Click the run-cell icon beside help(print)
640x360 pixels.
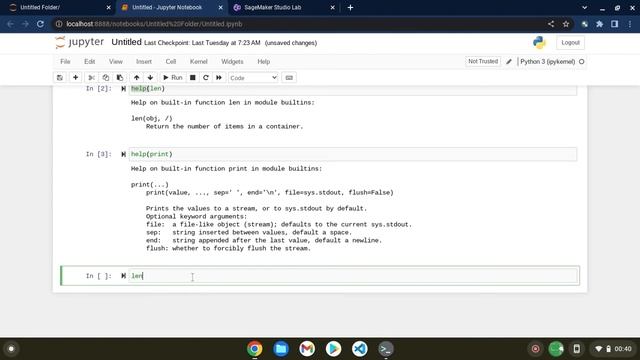[x=123, y=154]
